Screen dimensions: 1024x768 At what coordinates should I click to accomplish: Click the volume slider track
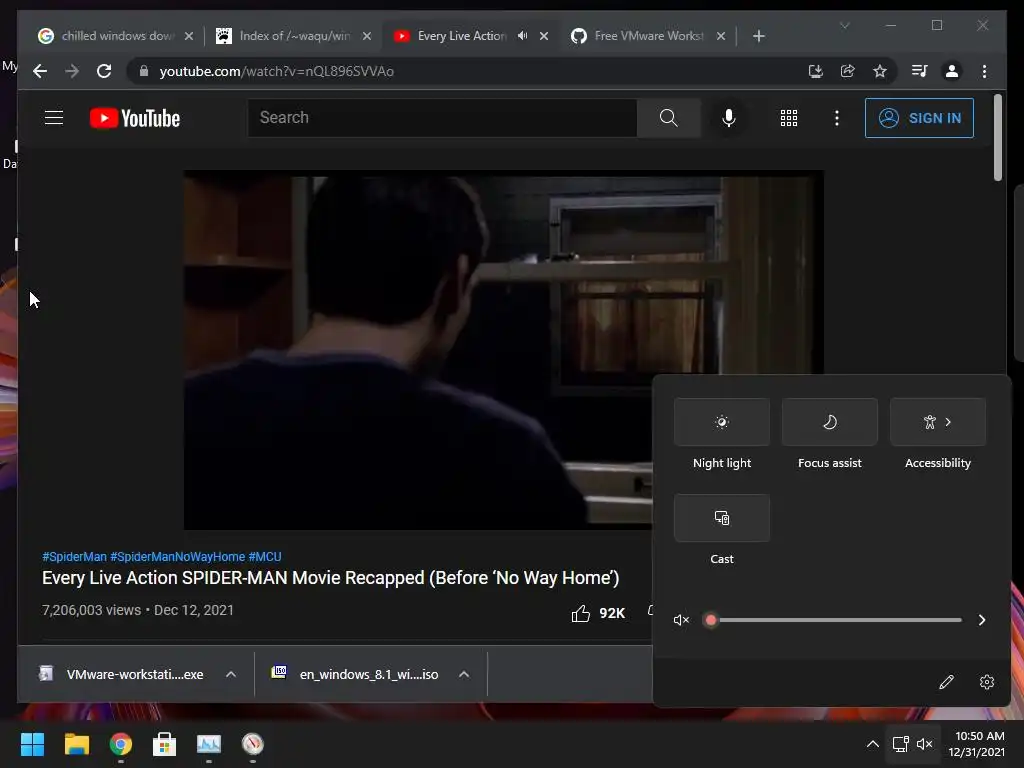pos(836,620)
